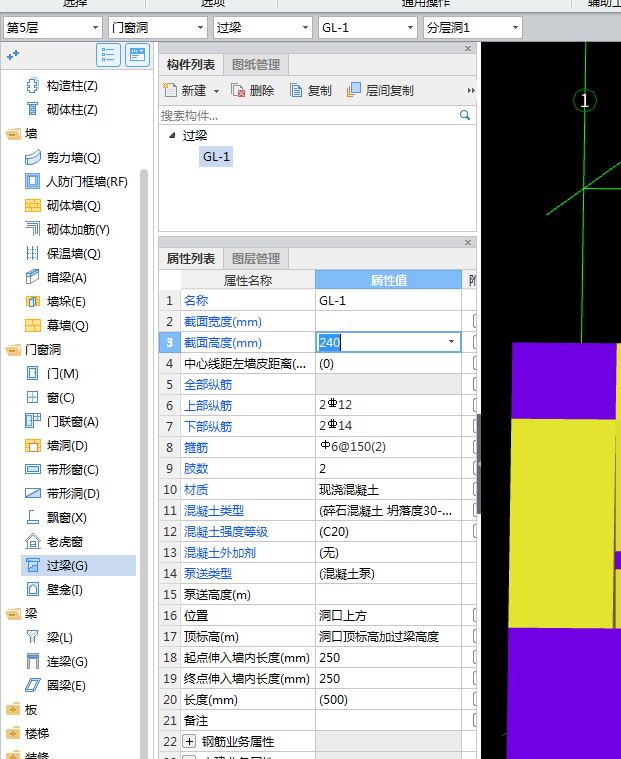Expand 钢筋业务属性 group
Screen dimensions: 621x759
point(189,742)
